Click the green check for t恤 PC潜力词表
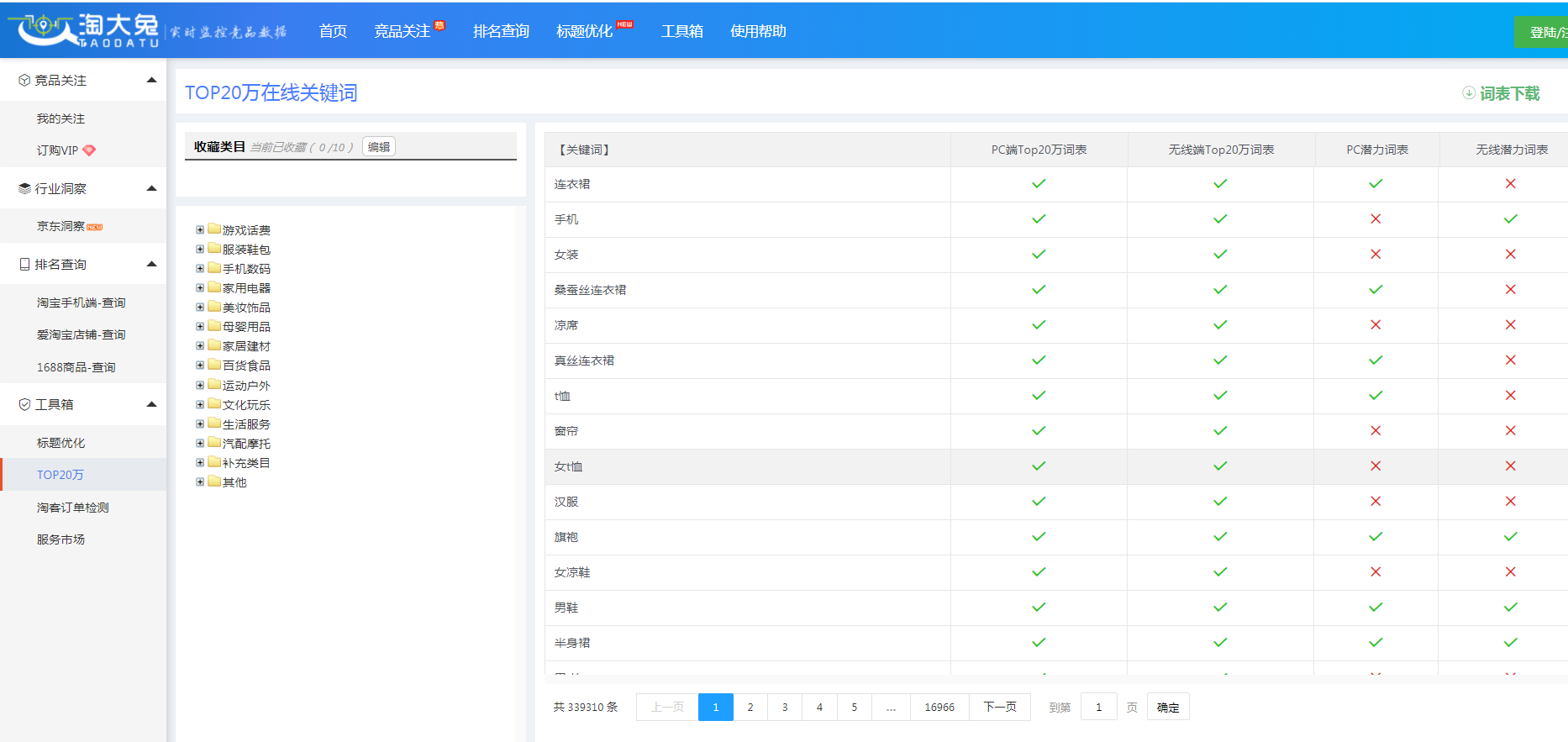This screenshot has height=742, width=1568. click(x=1376, y=395)
